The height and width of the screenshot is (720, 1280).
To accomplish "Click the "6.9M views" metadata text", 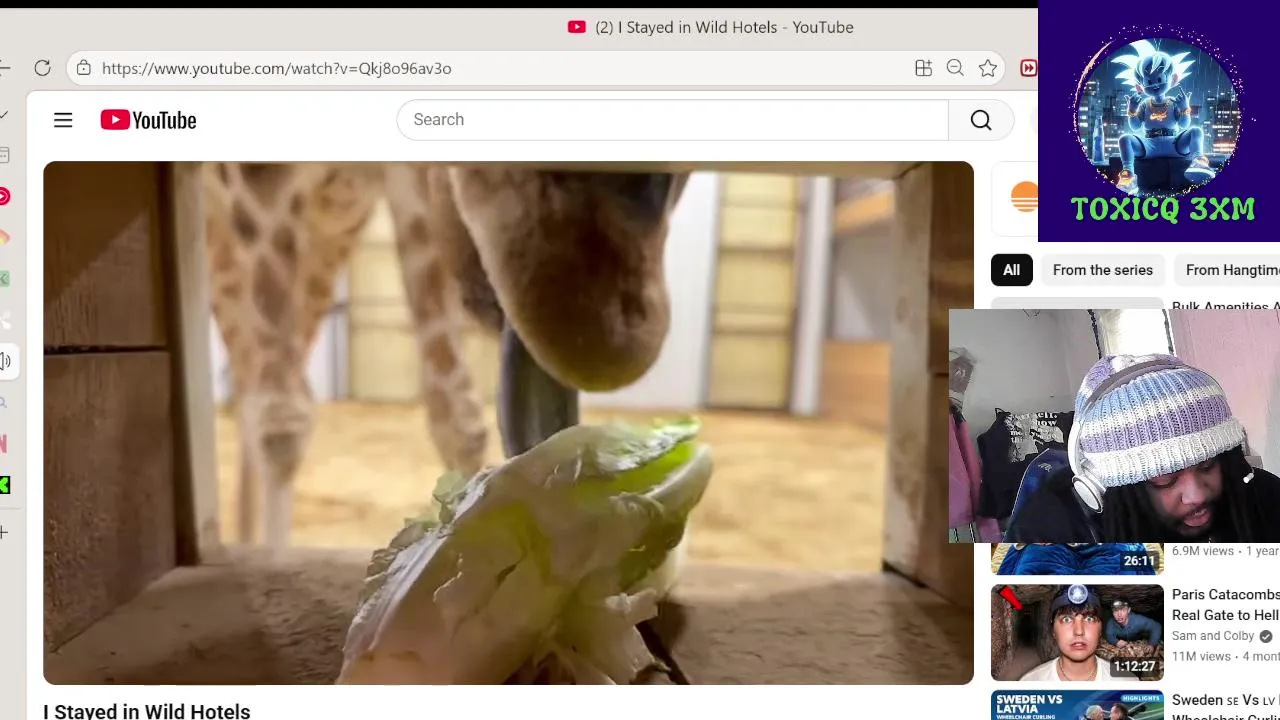I will [x=1203, y=551].
